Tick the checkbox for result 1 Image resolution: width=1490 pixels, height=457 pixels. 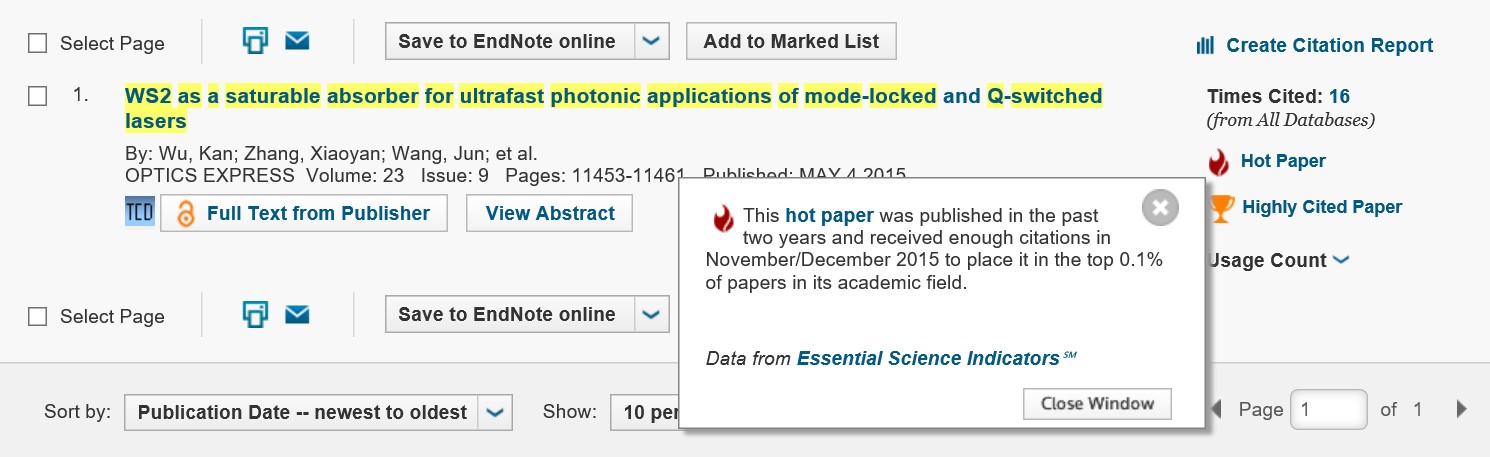pyautogui.click(x=37, y=96)
